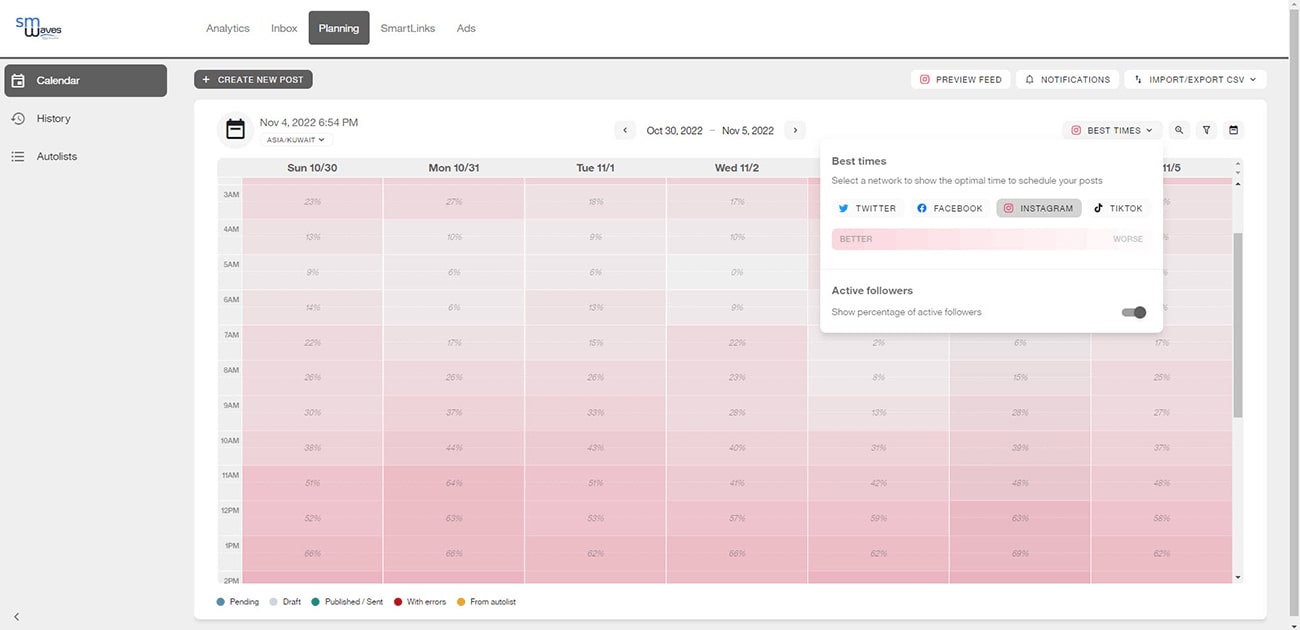
Task: Click the end date Nov 5, 2022
Action: click(x=748, y=131)
